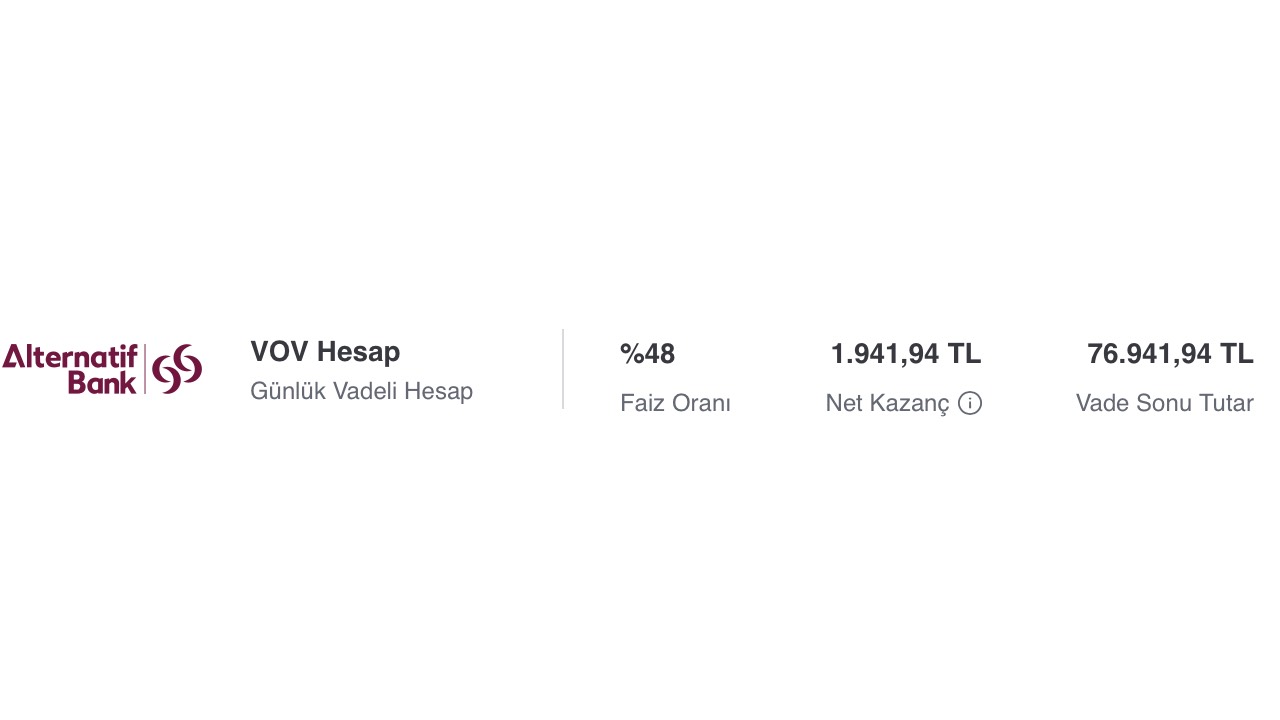
Task: Select the Günlük Vadeli Hesap subtitle
Action: 361,391
